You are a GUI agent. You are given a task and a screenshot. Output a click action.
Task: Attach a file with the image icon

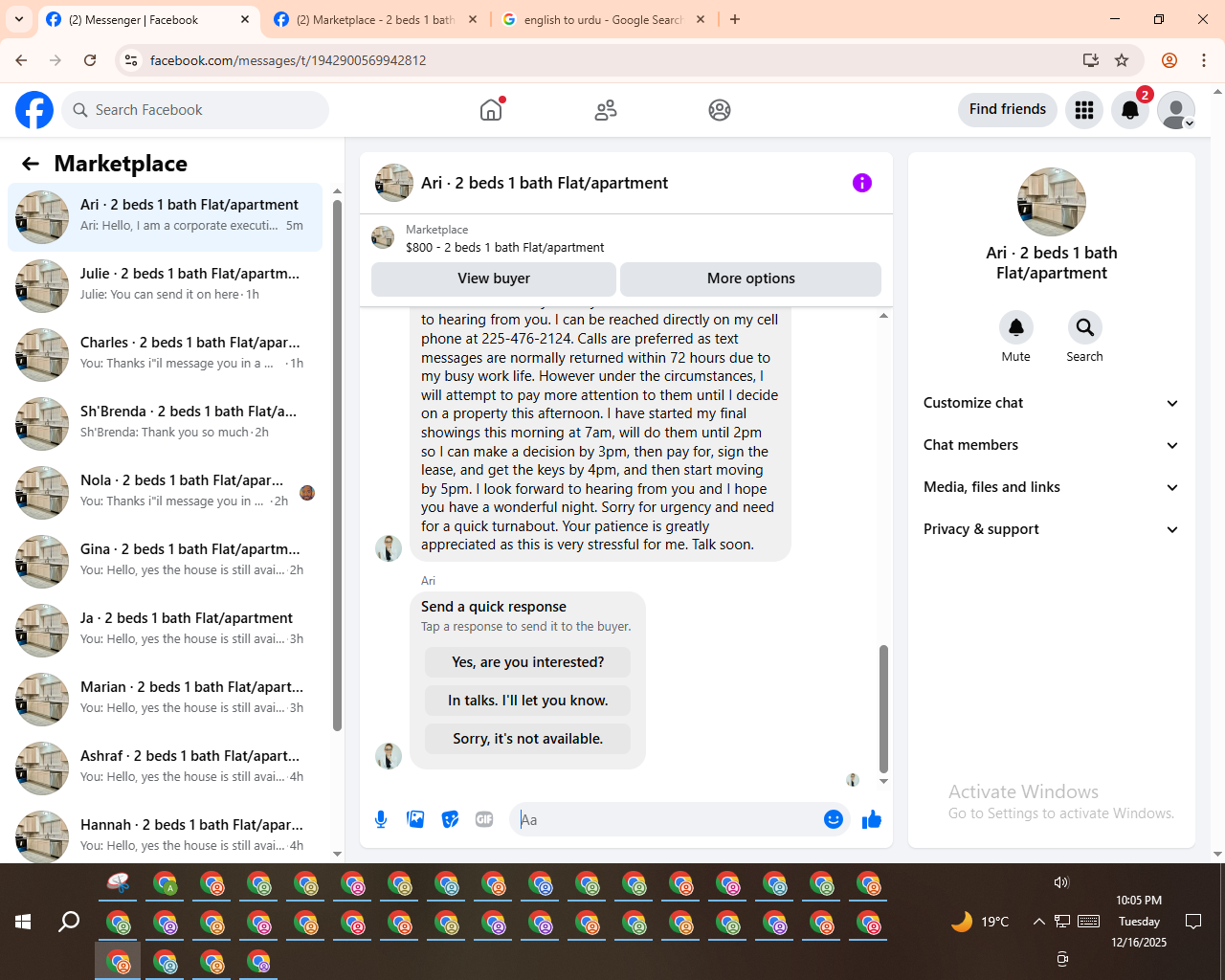pyautogui.click(x=415, y=819)
